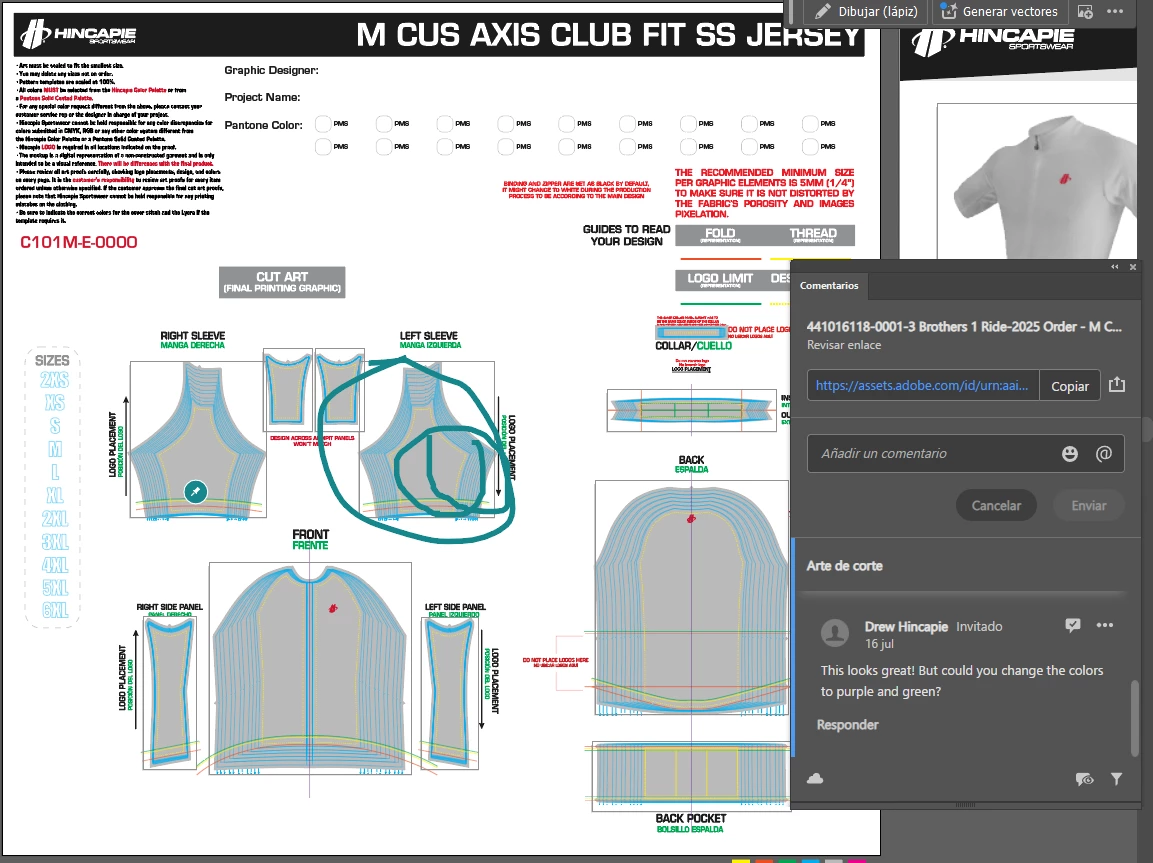The width and height of the screenshot is (1153, 863).
Task: Click the @ mention icon
Action: (1104, 454)
